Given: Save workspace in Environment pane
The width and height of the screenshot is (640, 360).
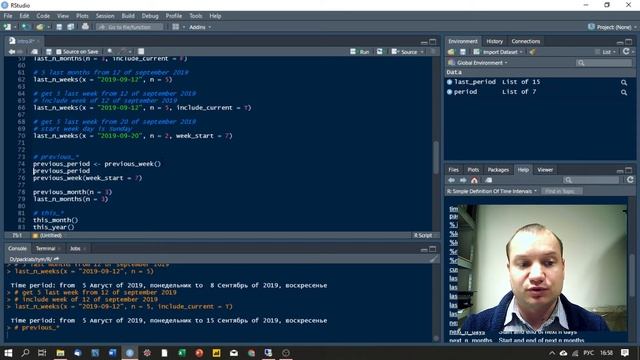Looking at the screenshot, I should (x=462, y=52).
